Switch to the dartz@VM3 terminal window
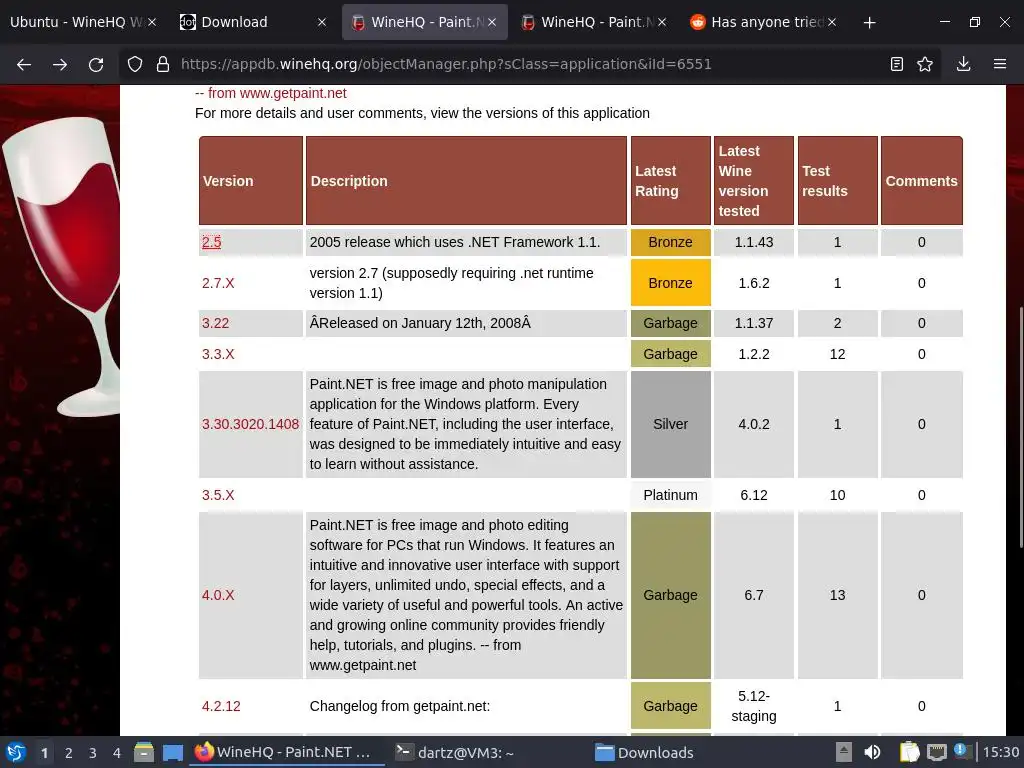 coord(456,752)
